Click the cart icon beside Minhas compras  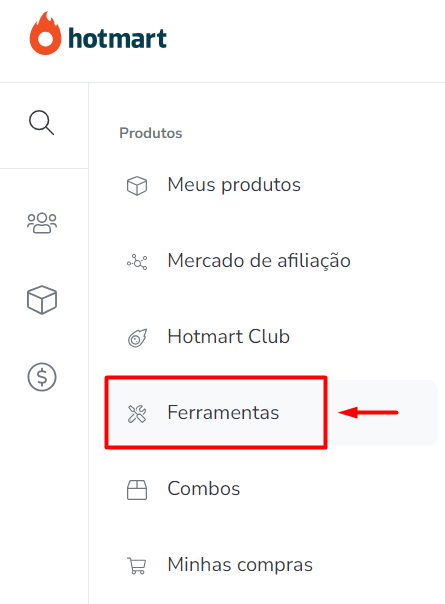(137, 566)
